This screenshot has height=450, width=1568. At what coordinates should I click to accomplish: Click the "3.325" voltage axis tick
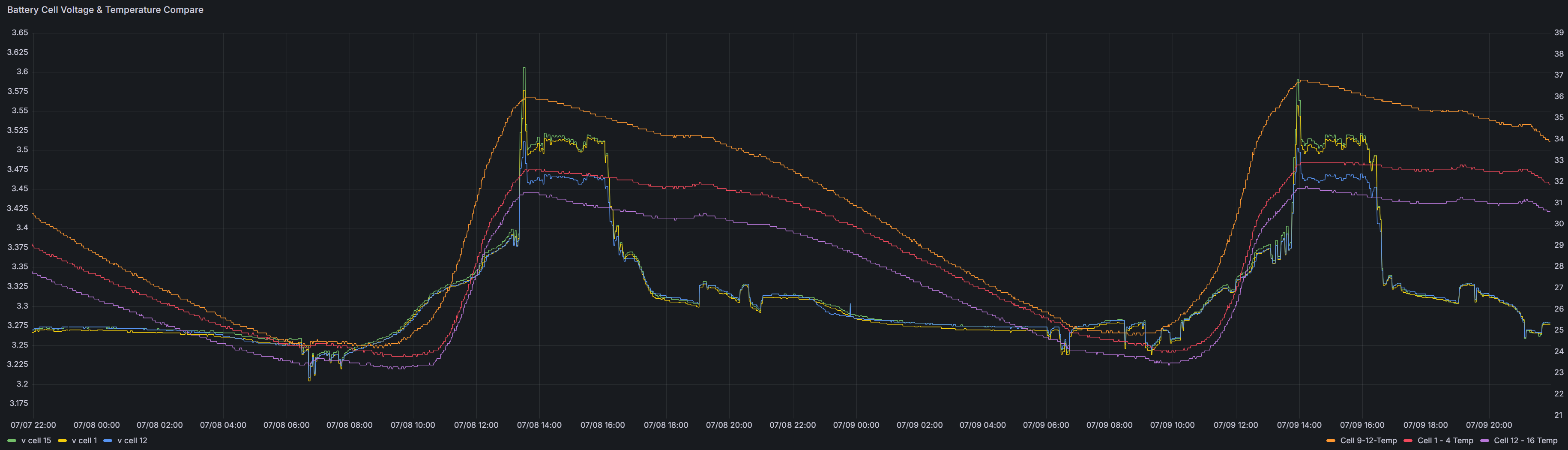tap(17, 286)
